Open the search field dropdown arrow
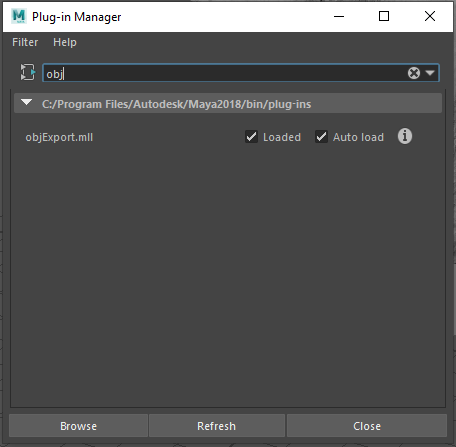Screen dimensions: 456x447 (x=430, y=73)
